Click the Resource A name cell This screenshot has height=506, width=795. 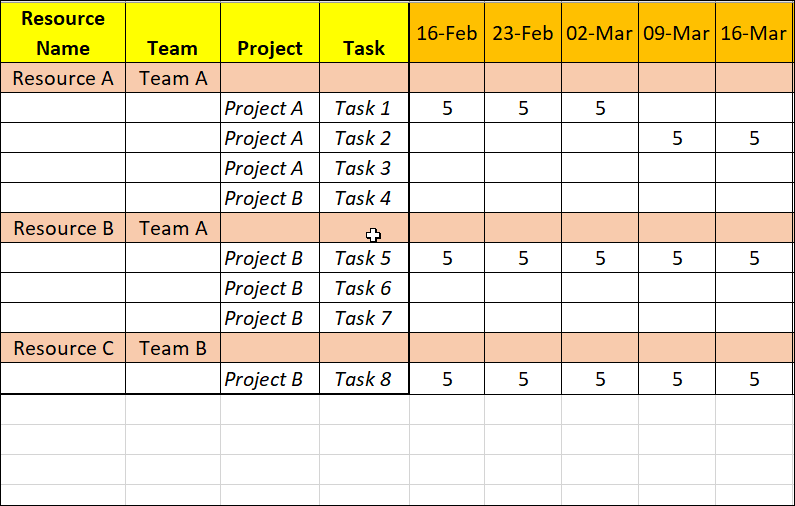pos(63,78)
